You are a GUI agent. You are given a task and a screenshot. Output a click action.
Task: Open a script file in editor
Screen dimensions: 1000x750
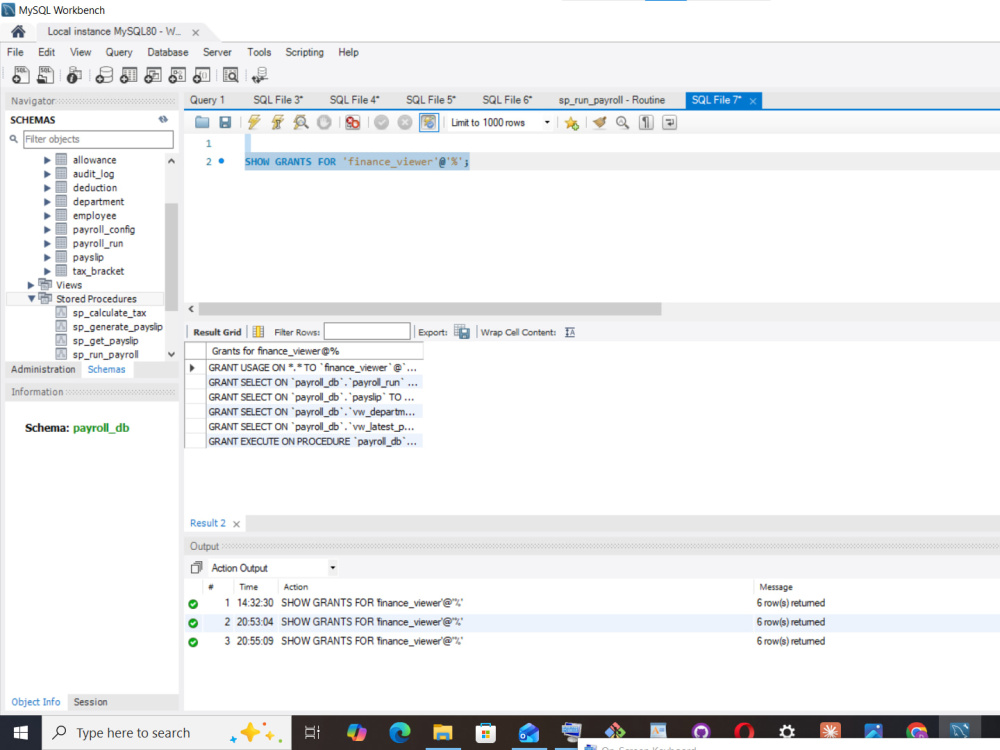point(202,122)
